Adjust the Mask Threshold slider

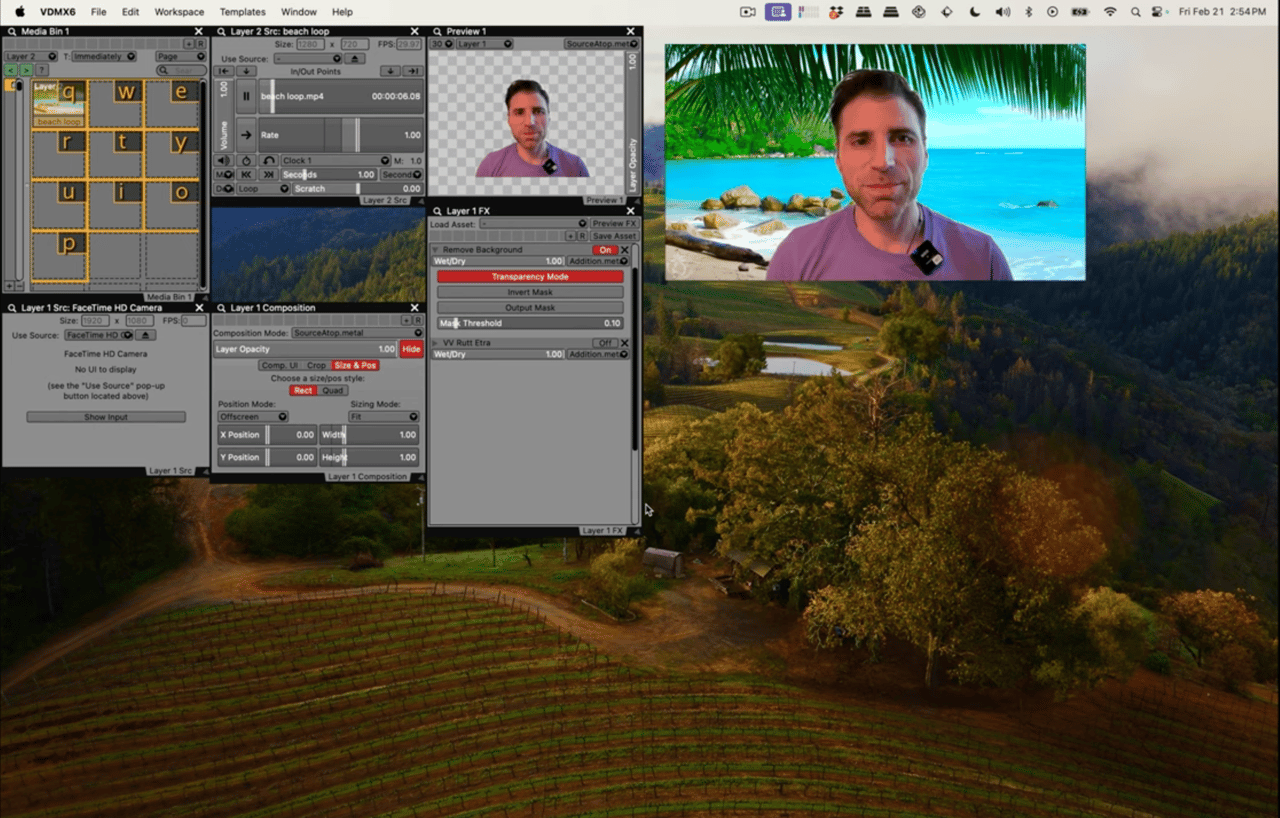pyautogui.click(x=530, y=323)
